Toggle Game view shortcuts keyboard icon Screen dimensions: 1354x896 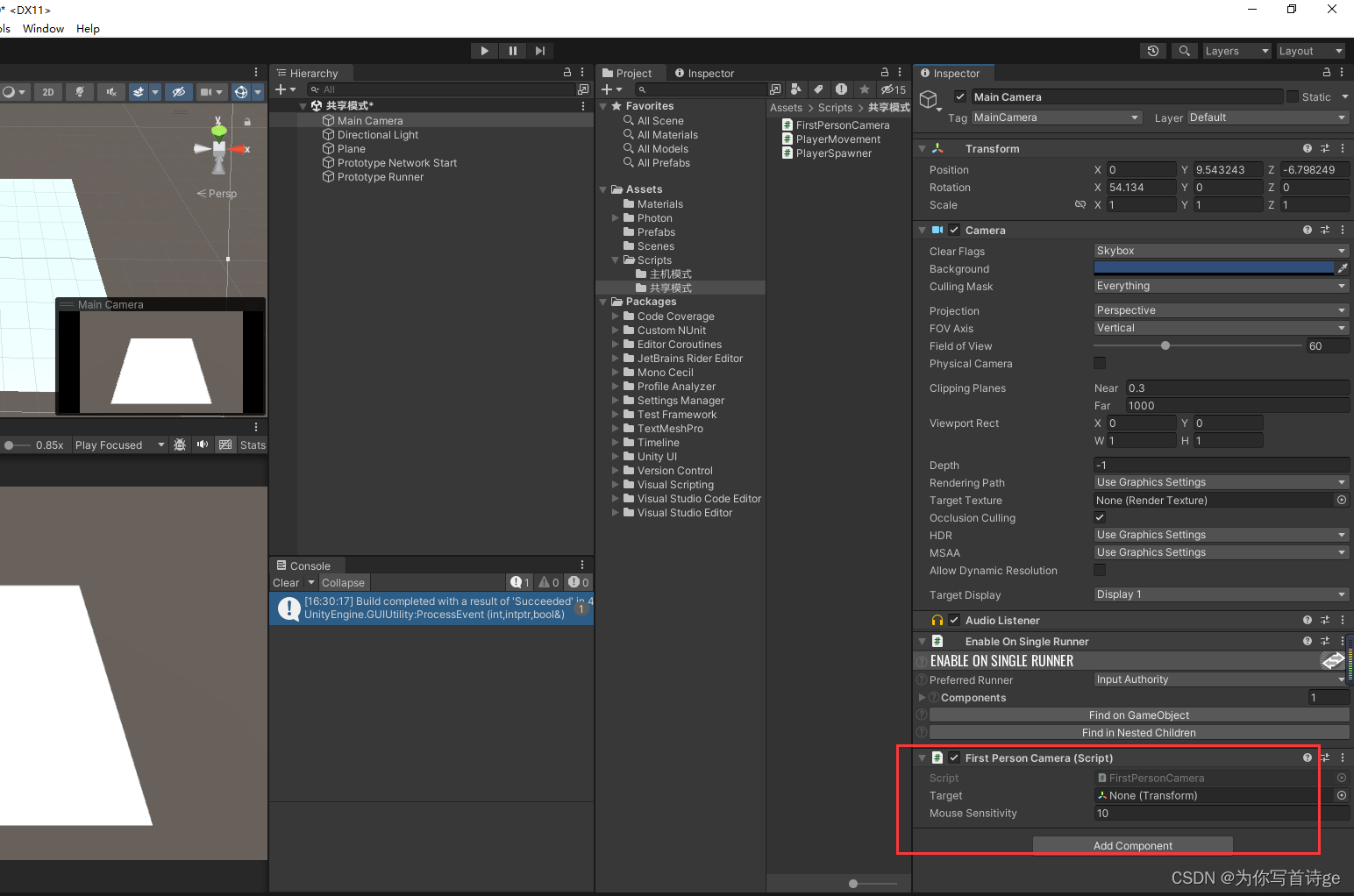(x=225, y=444)
